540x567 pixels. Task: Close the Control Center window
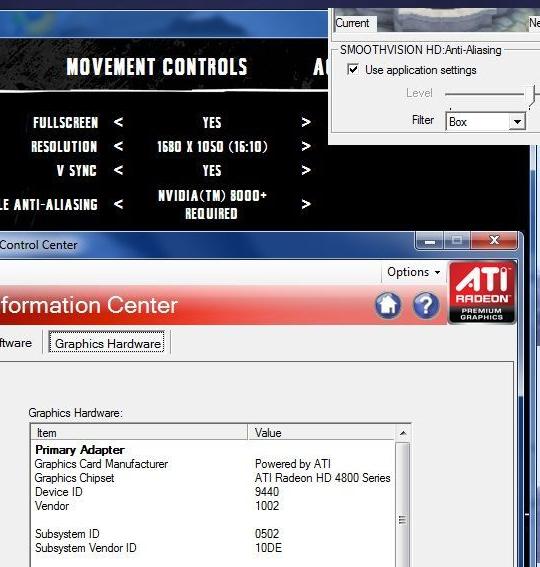pyautogui.click(x=494, y=241)
